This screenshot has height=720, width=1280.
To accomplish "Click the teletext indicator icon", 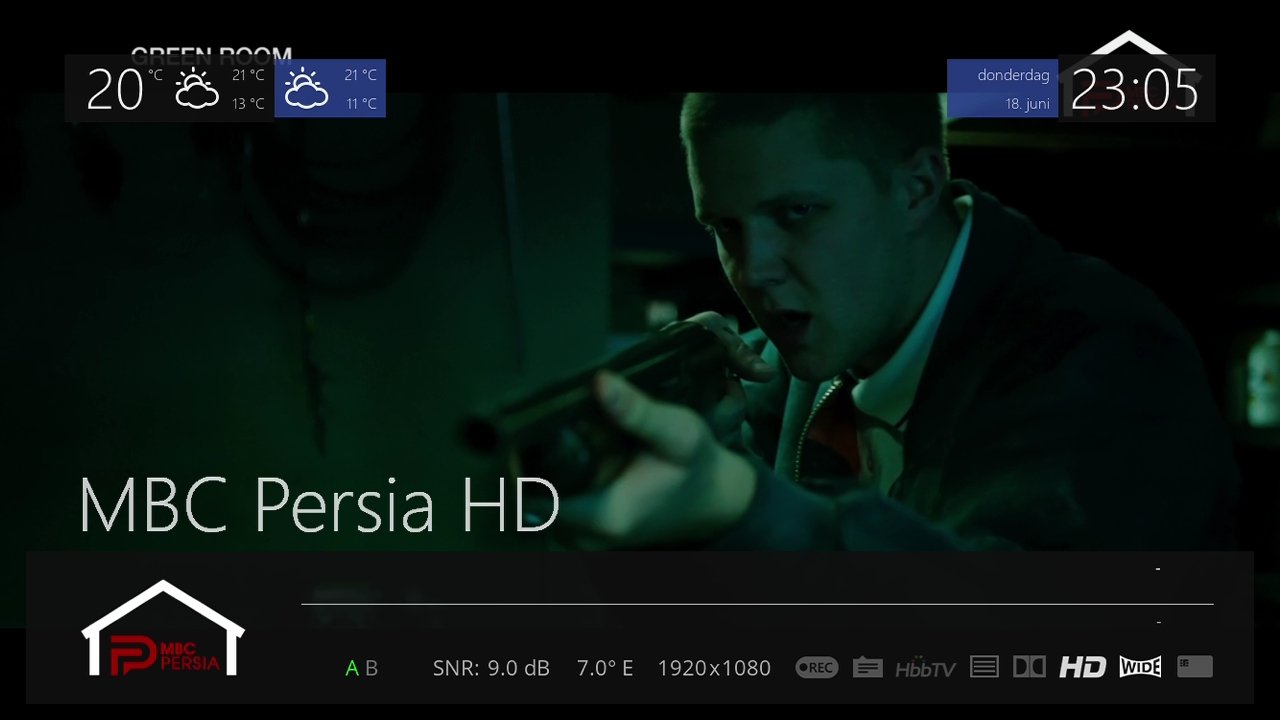I will pos(984,667).
